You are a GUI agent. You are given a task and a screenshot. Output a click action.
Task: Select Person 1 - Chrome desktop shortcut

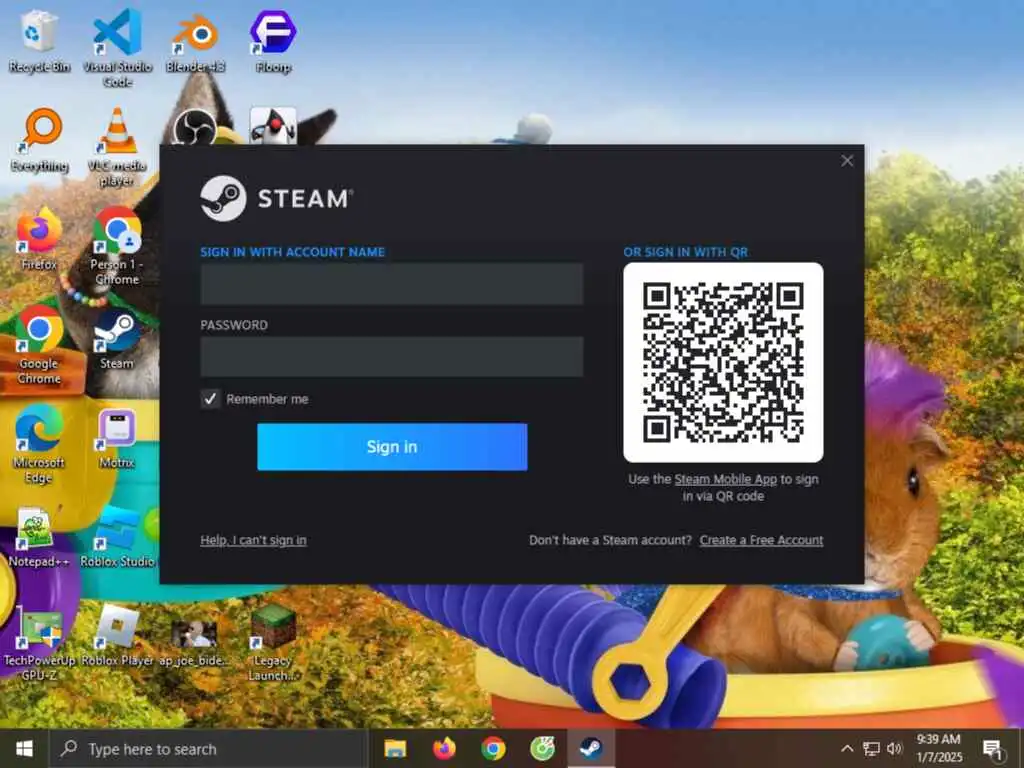[117, 246]
